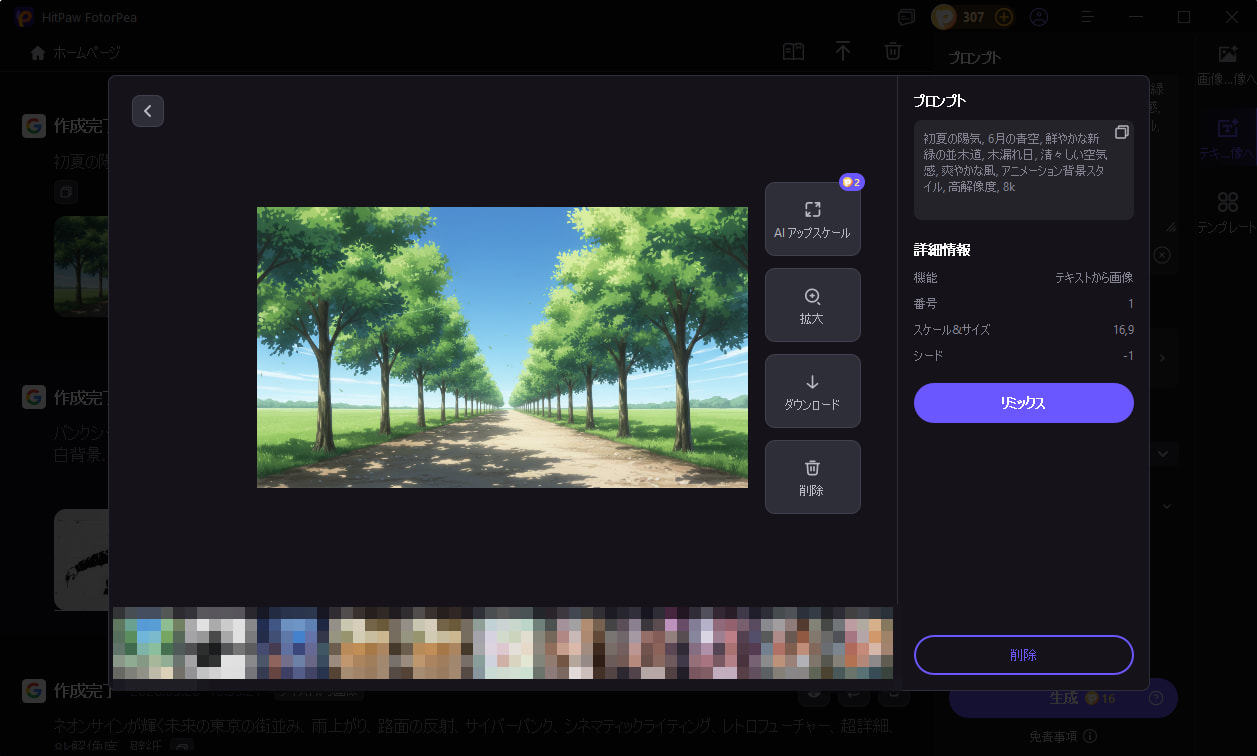Select the AI アップスケール tool icon
The height and width of the screenshot is (756, 1257).
[x=812, y=210]
